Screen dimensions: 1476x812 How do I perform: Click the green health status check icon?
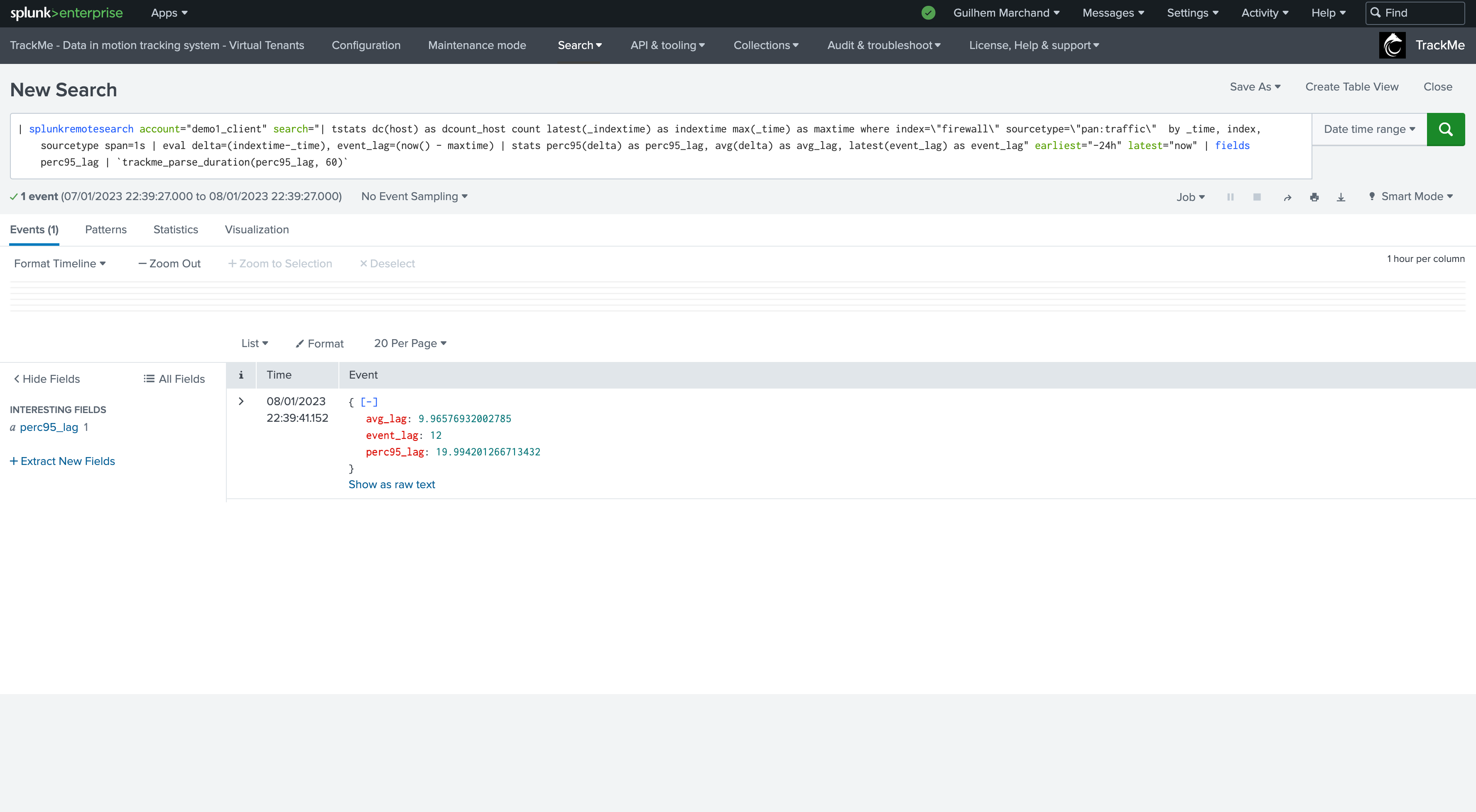point(928,12)
